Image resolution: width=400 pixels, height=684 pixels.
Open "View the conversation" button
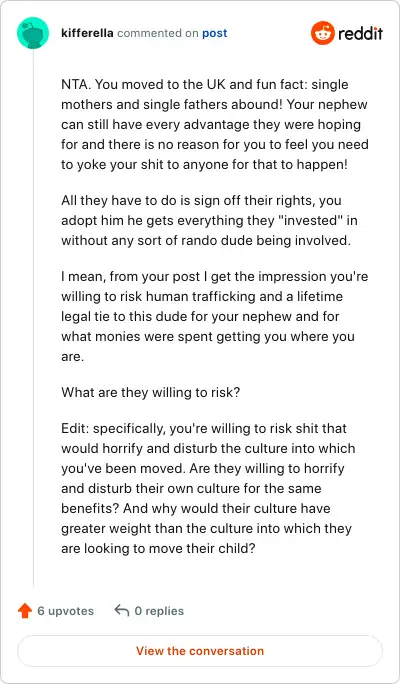pos(200,651)
